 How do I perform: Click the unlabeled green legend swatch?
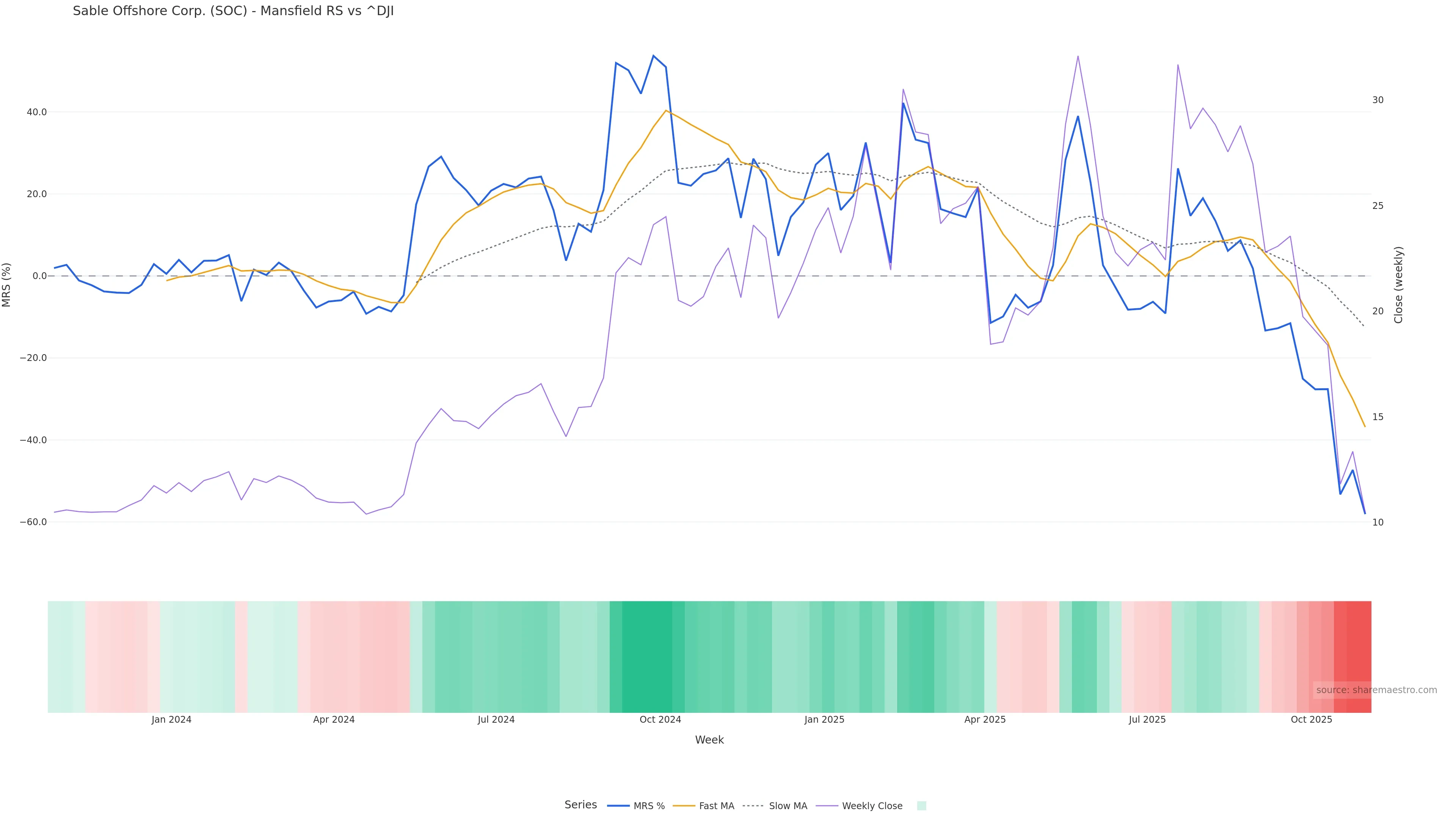(x=921, y=806)
